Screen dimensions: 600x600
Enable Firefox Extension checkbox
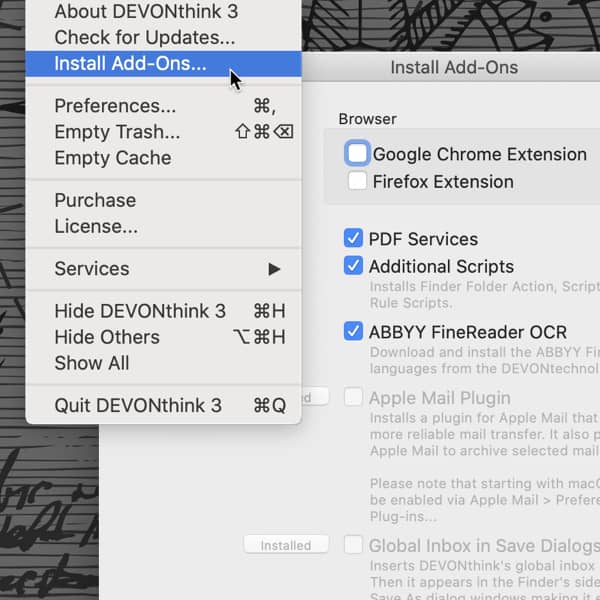(357, 181)
